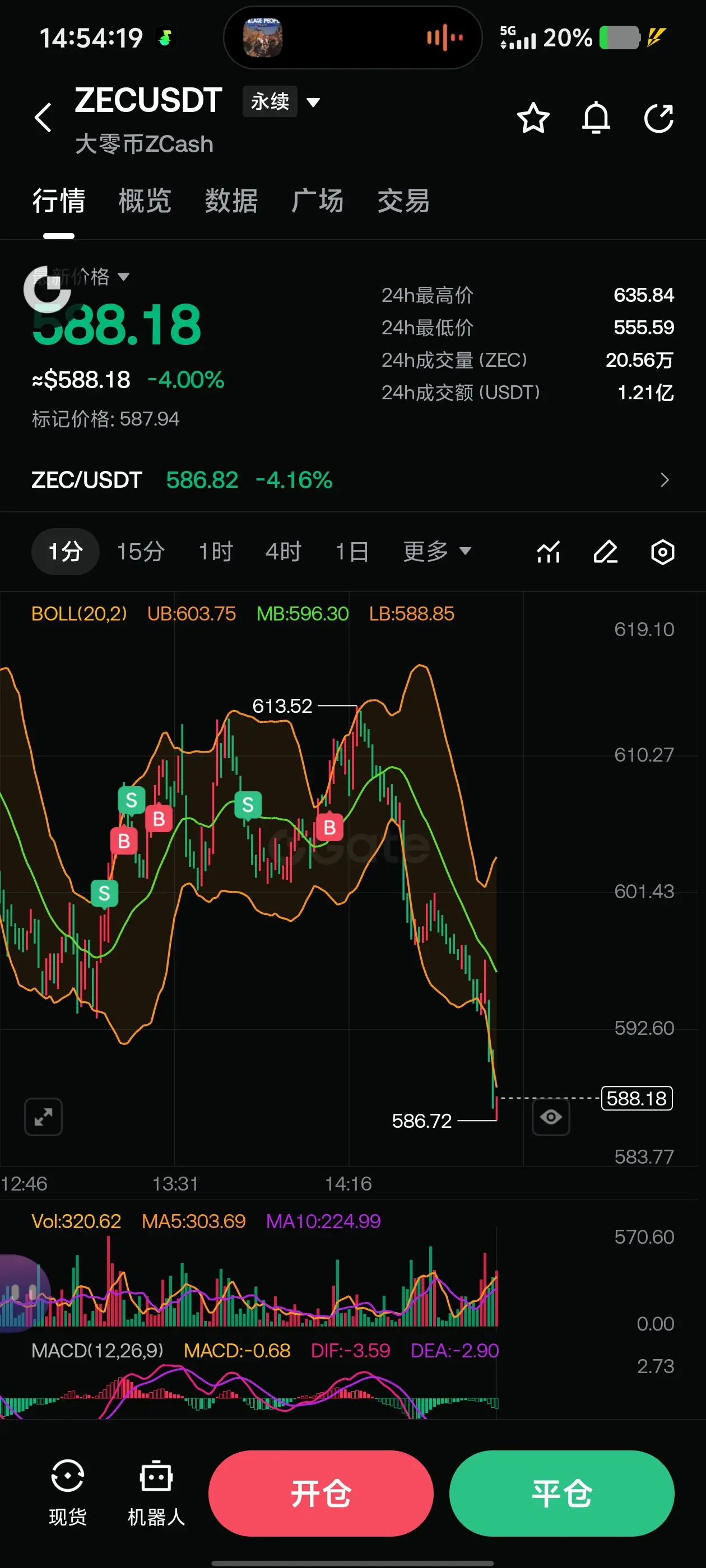
Task: Tap the ZECUSDT pair title
Action: tap(148, 100)
